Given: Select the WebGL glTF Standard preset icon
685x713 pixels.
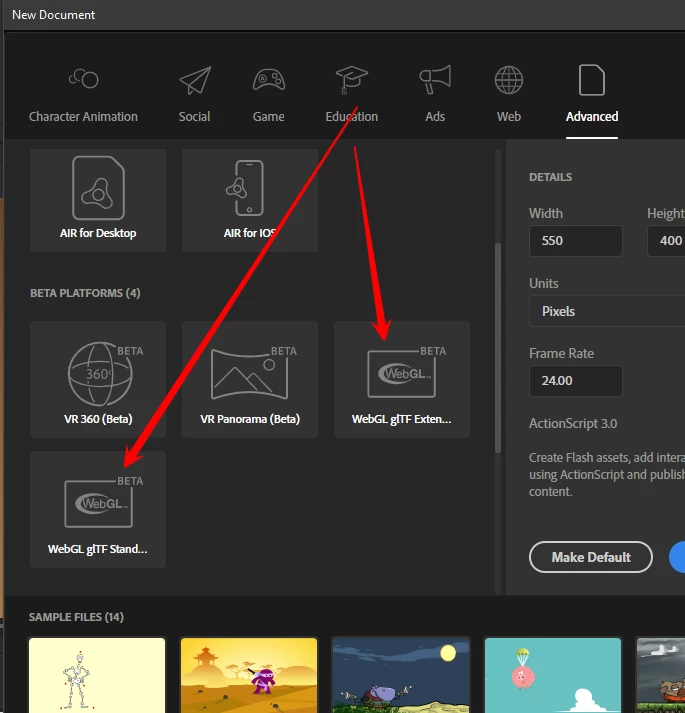Looking at the screenshot, I should (104, 502).
